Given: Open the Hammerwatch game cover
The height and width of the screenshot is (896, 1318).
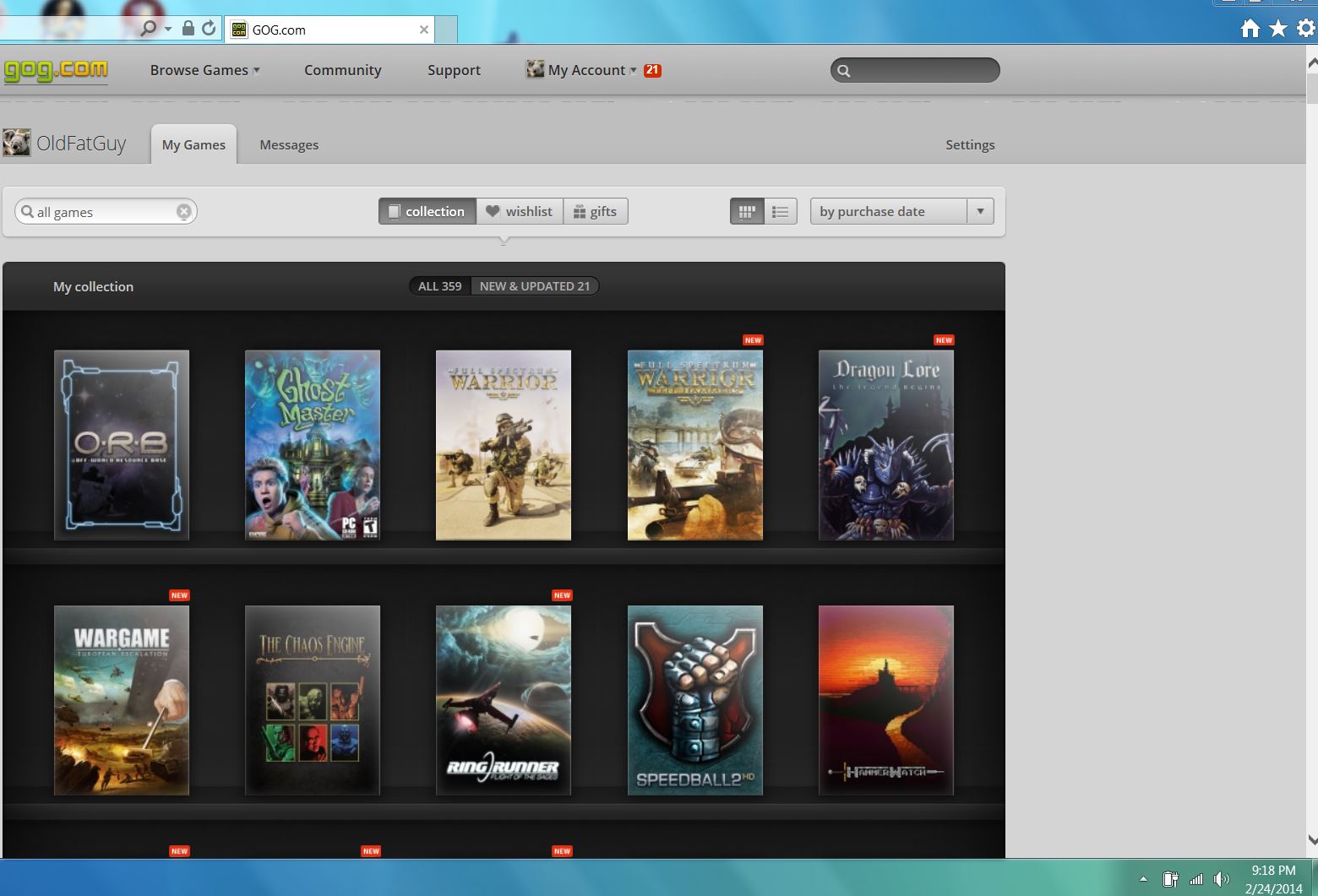Looking at the screenshot, I should pyautogui.click(x=886, y=700).
